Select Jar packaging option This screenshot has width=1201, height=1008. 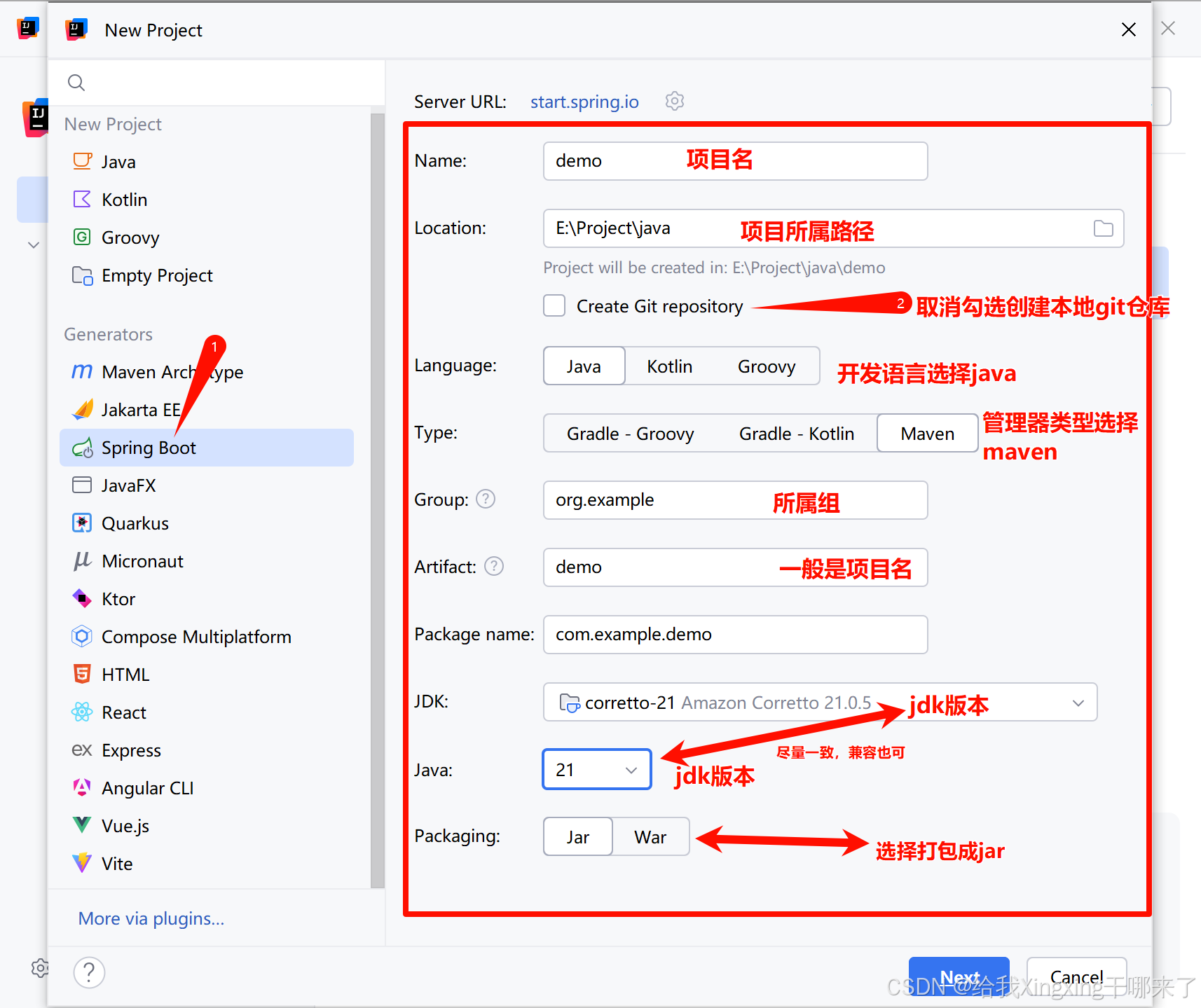pos(578,836)
